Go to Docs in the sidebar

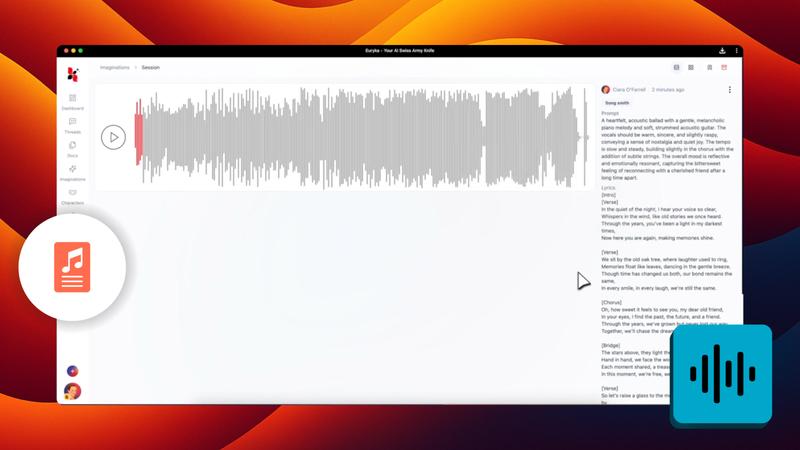pos(72,149)
